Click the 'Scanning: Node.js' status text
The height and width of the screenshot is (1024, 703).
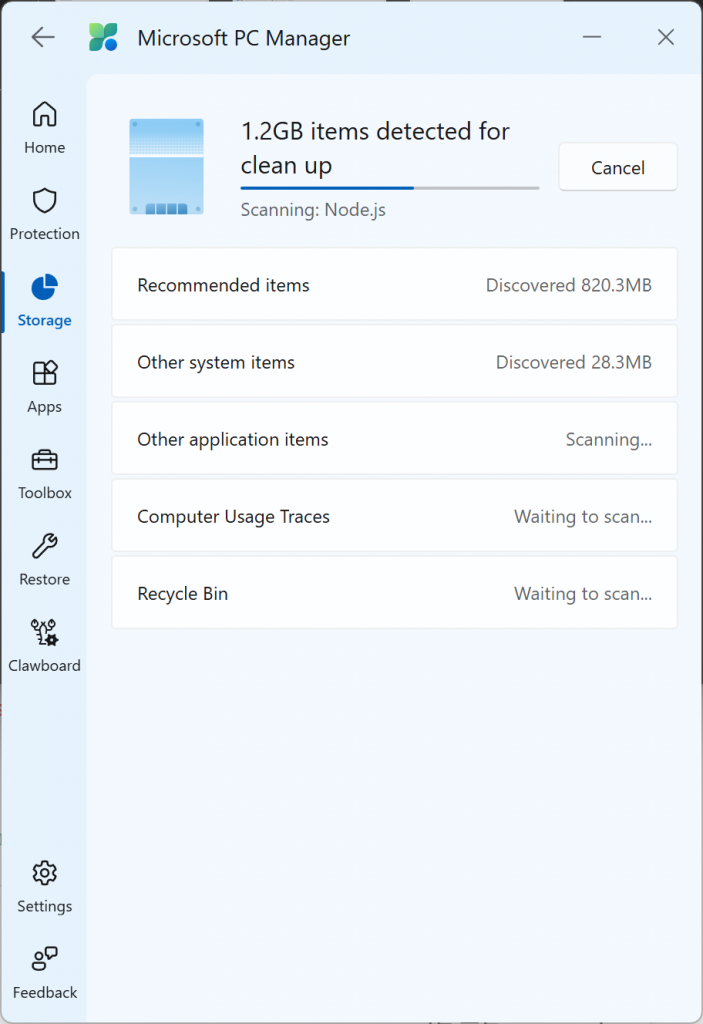(313, 210)
